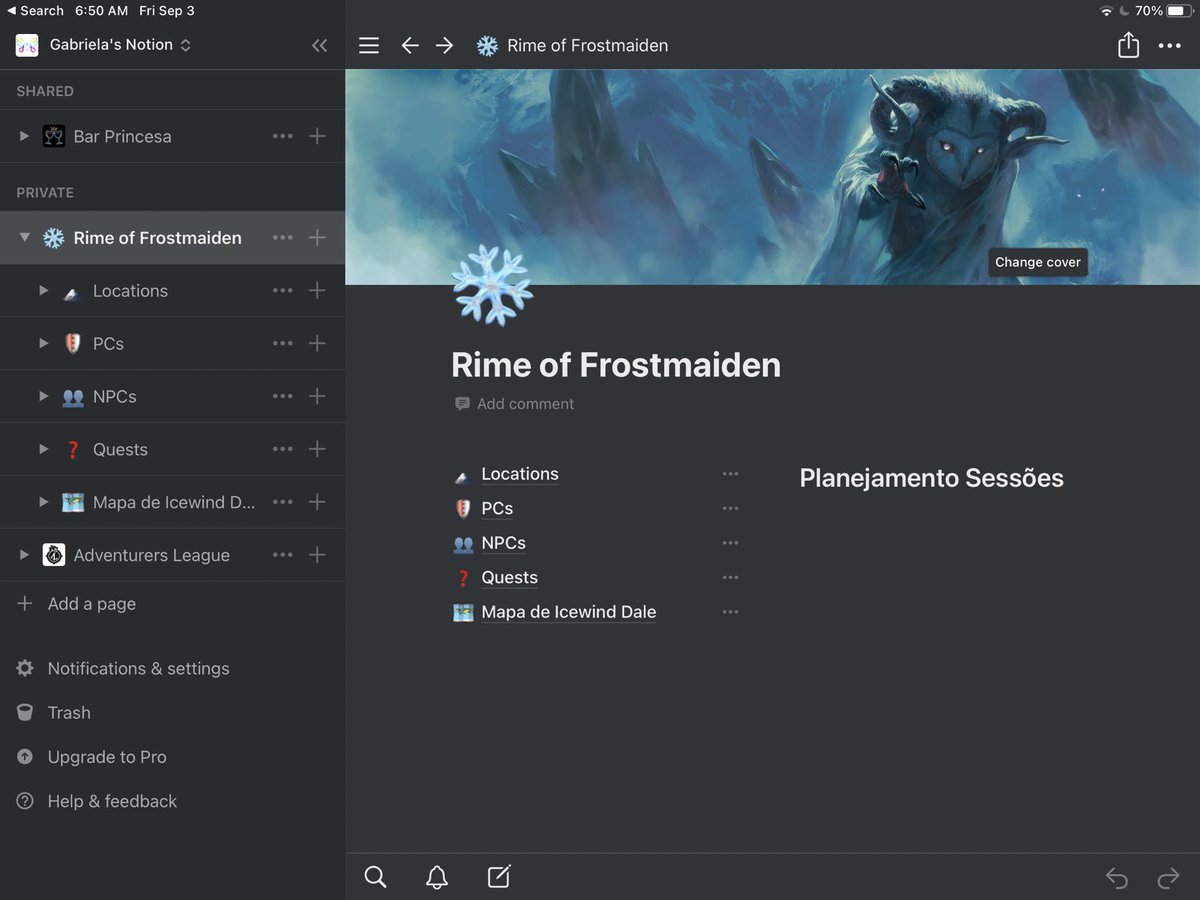The image size is (1200, 900).
Task: Open options for NPCs link on page
Action: [x=730, y=543]
